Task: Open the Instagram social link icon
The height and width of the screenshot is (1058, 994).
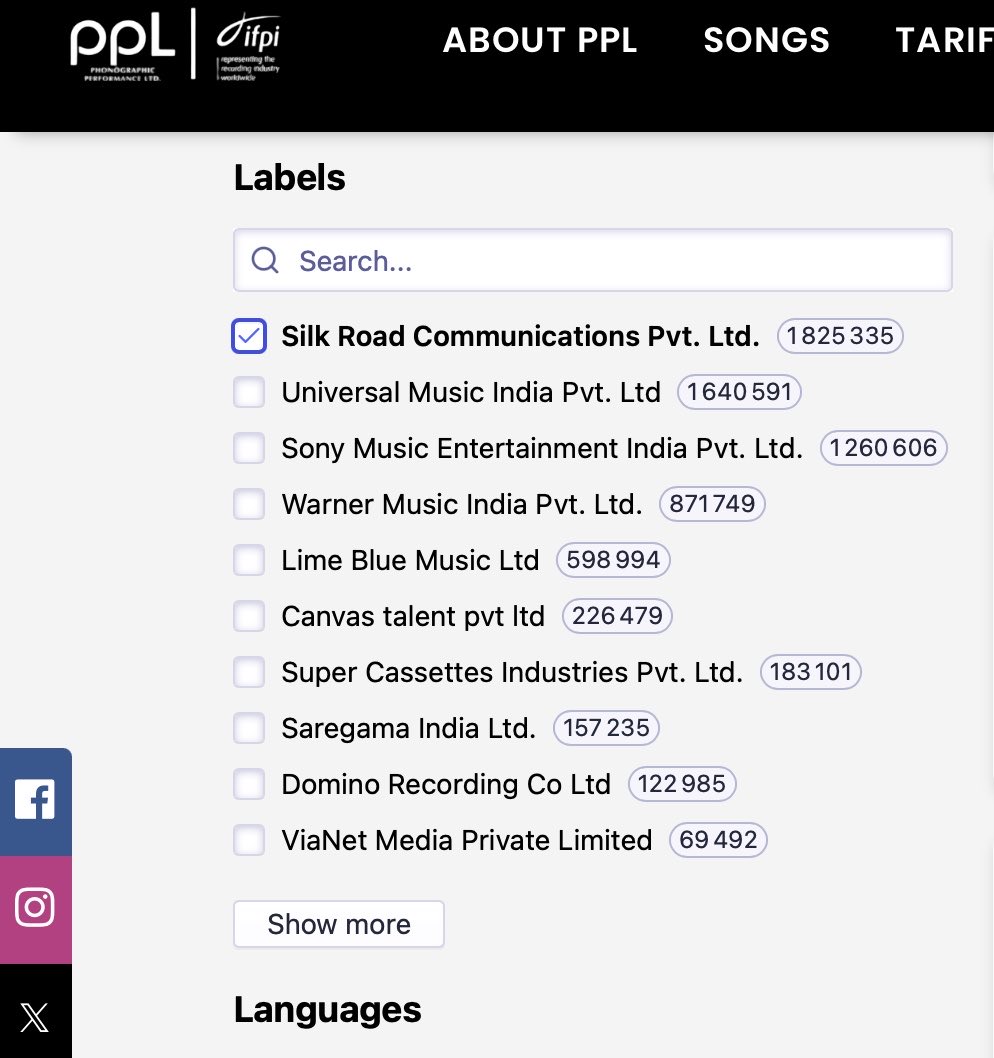Action: coord(35,908)
